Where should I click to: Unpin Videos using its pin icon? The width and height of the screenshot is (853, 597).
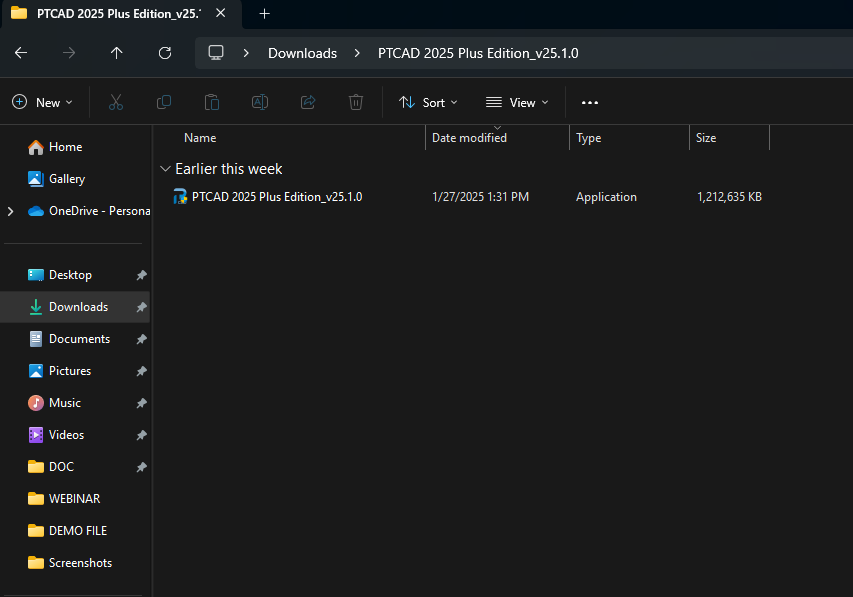[141, 435]
